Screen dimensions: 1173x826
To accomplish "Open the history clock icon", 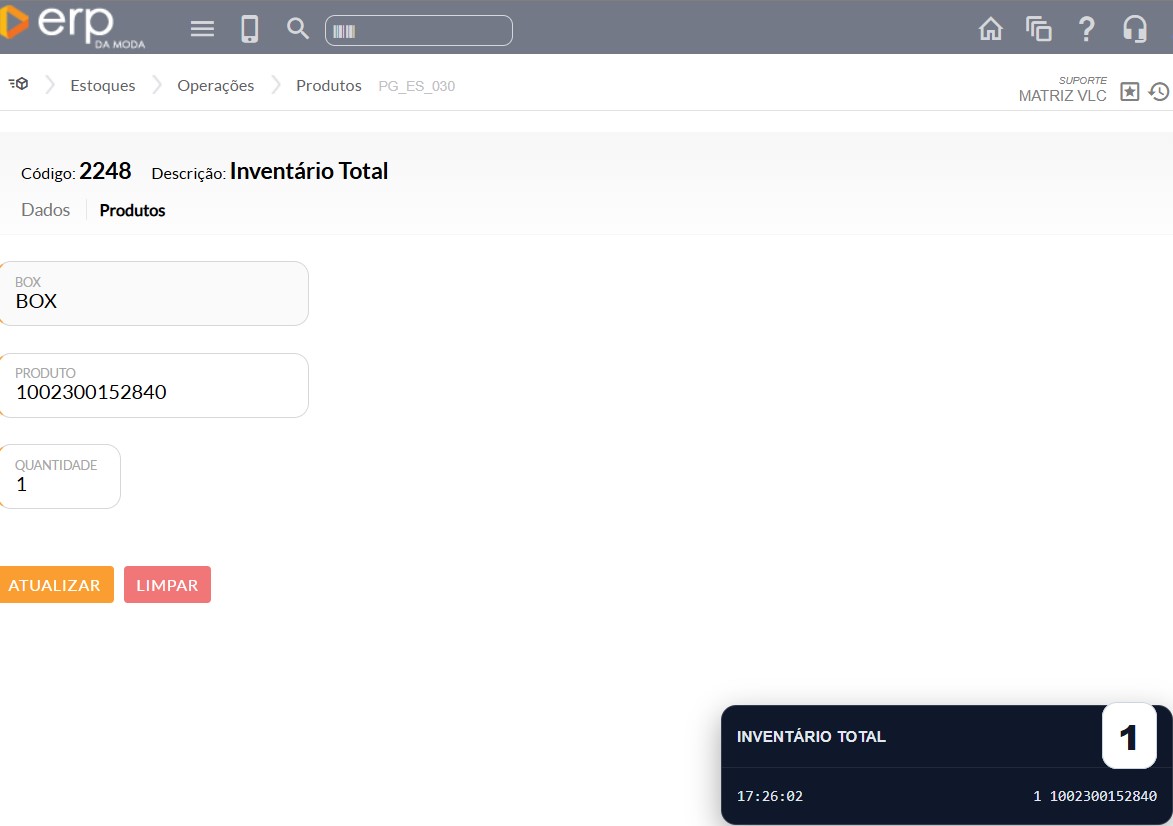I will [1158, 92].
